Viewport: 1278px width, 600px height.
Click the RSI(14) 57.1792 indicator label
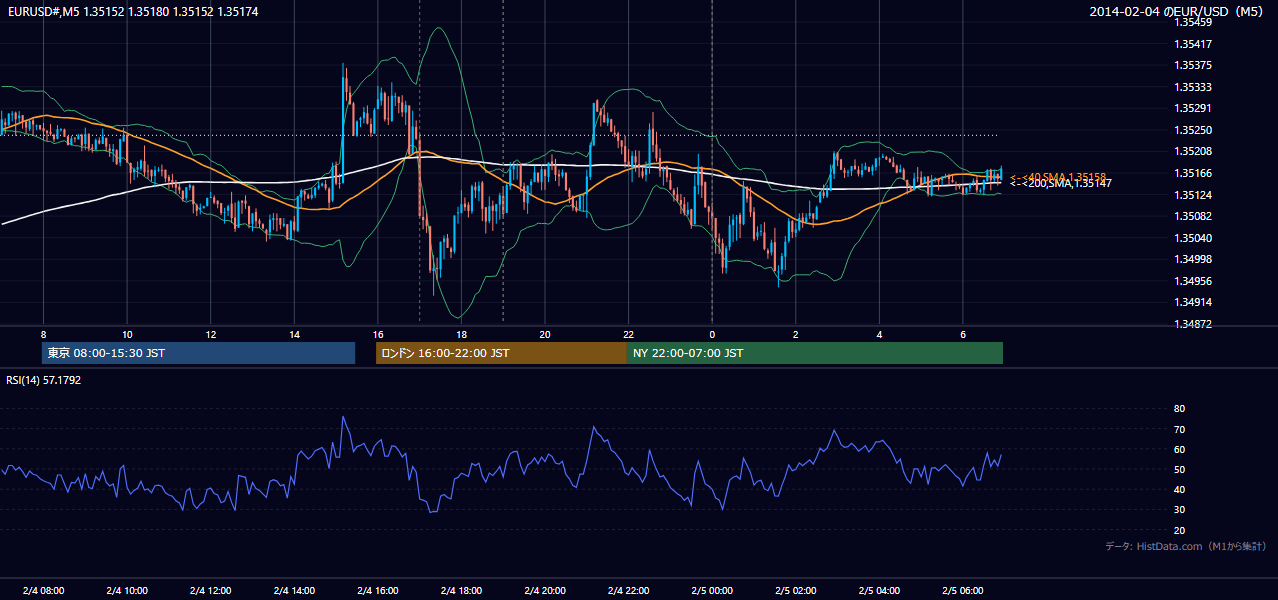[x=44, y=380]
